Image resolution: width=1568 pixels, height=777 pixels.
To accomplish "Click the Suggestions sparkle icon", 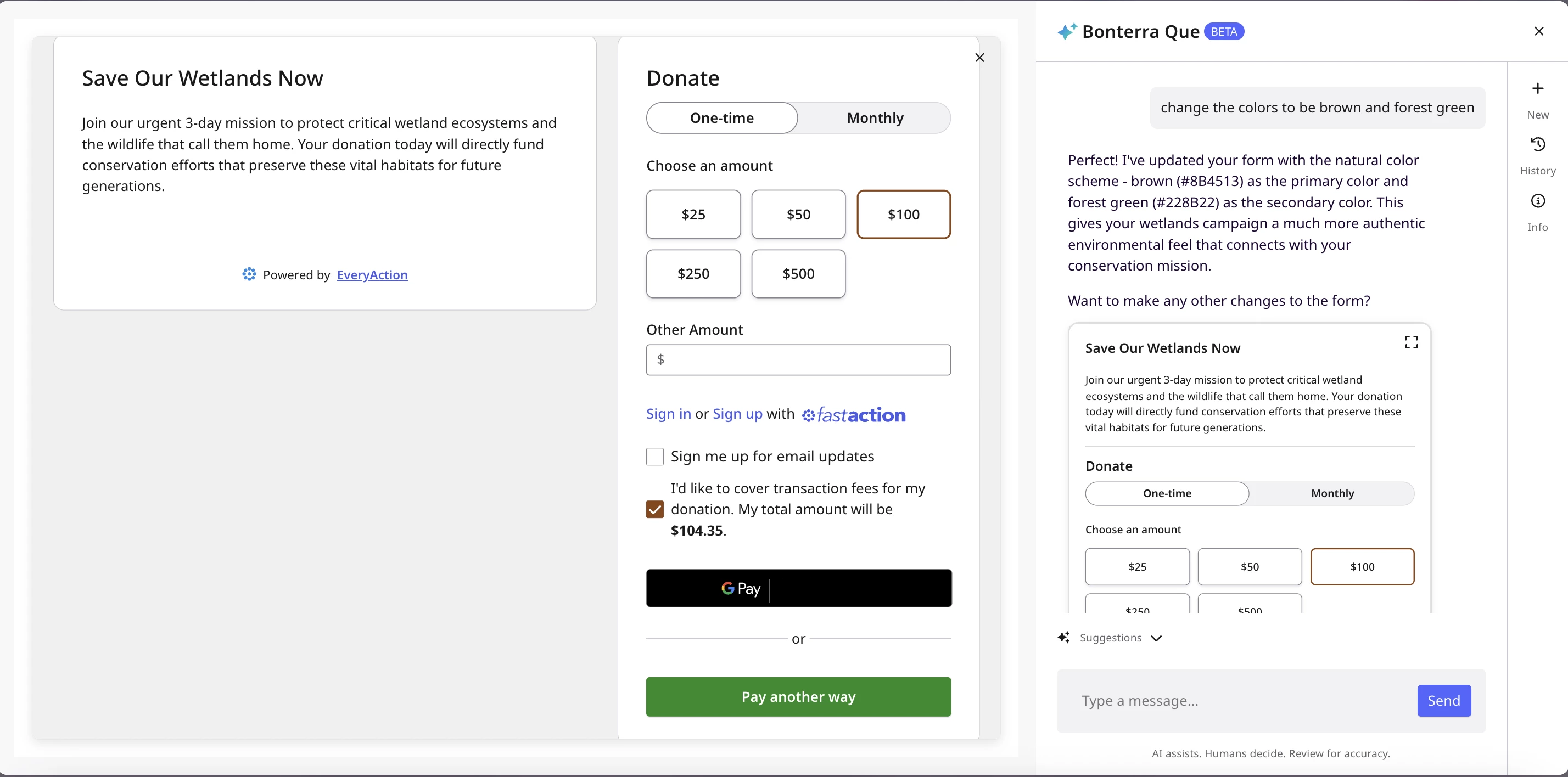I will [x=1063, y=638].
